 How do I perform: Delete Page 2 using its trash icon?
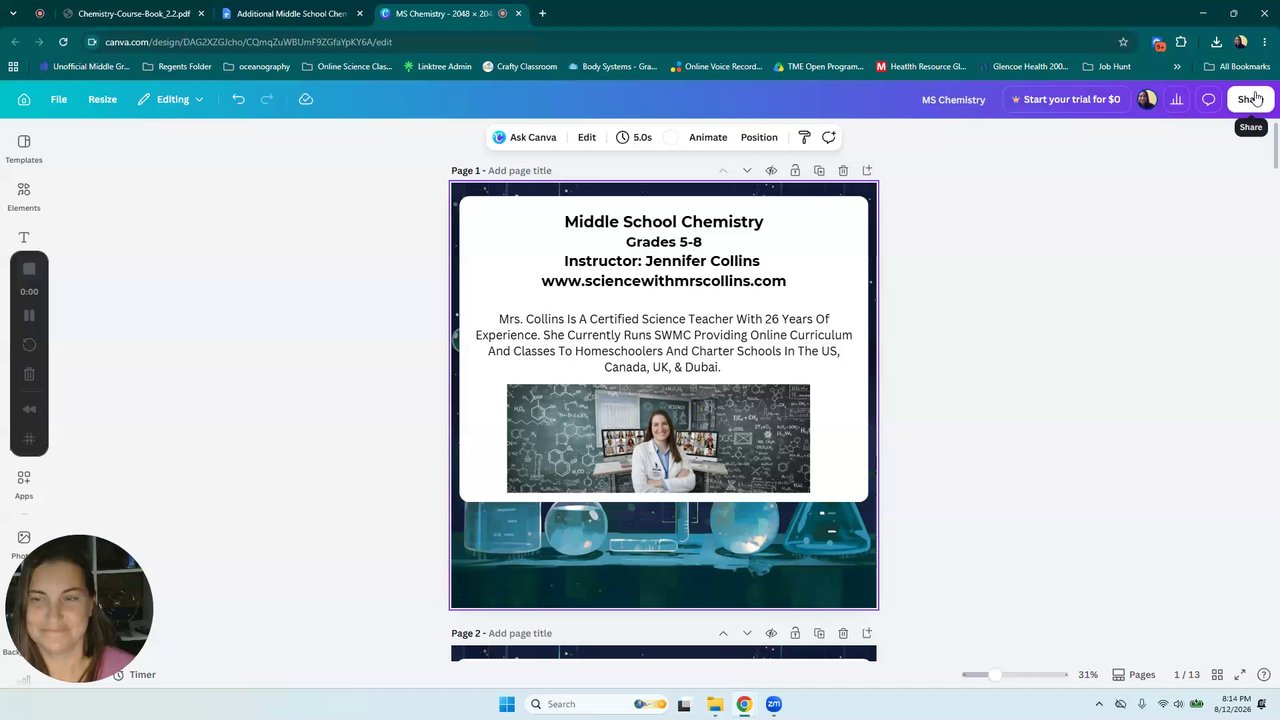[x=843, y=633]
